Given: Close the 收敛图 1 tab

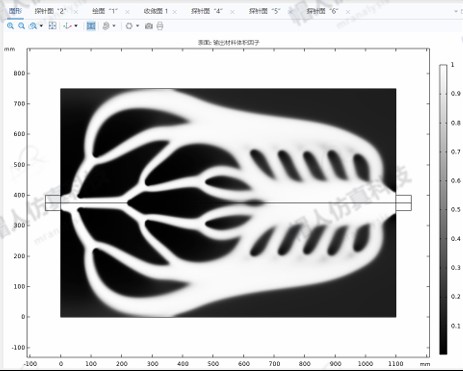Looking at the screenshot, I should click(x=175, y=12).
